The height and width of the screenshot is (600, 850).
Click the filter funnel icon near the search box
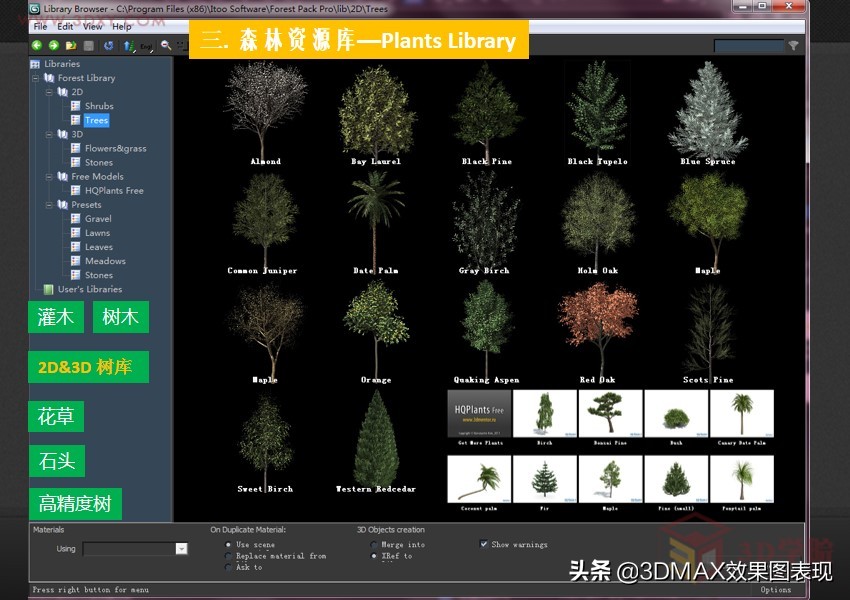tap(794, 45)
